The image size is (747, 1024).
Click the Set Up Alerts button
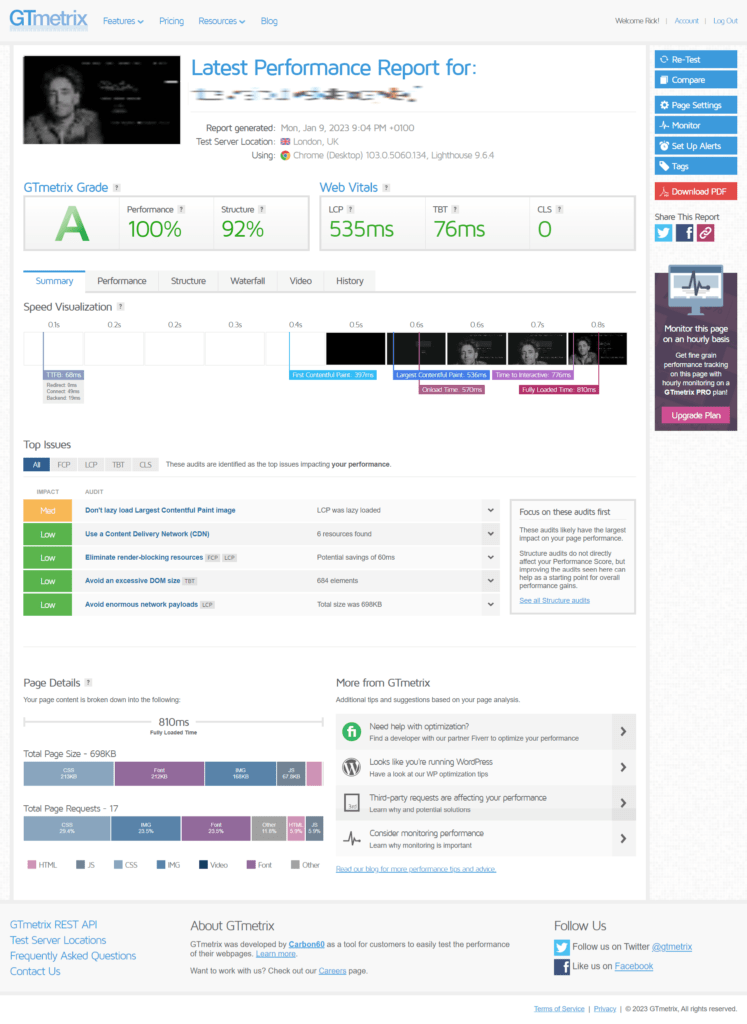(x=696, y=146)
